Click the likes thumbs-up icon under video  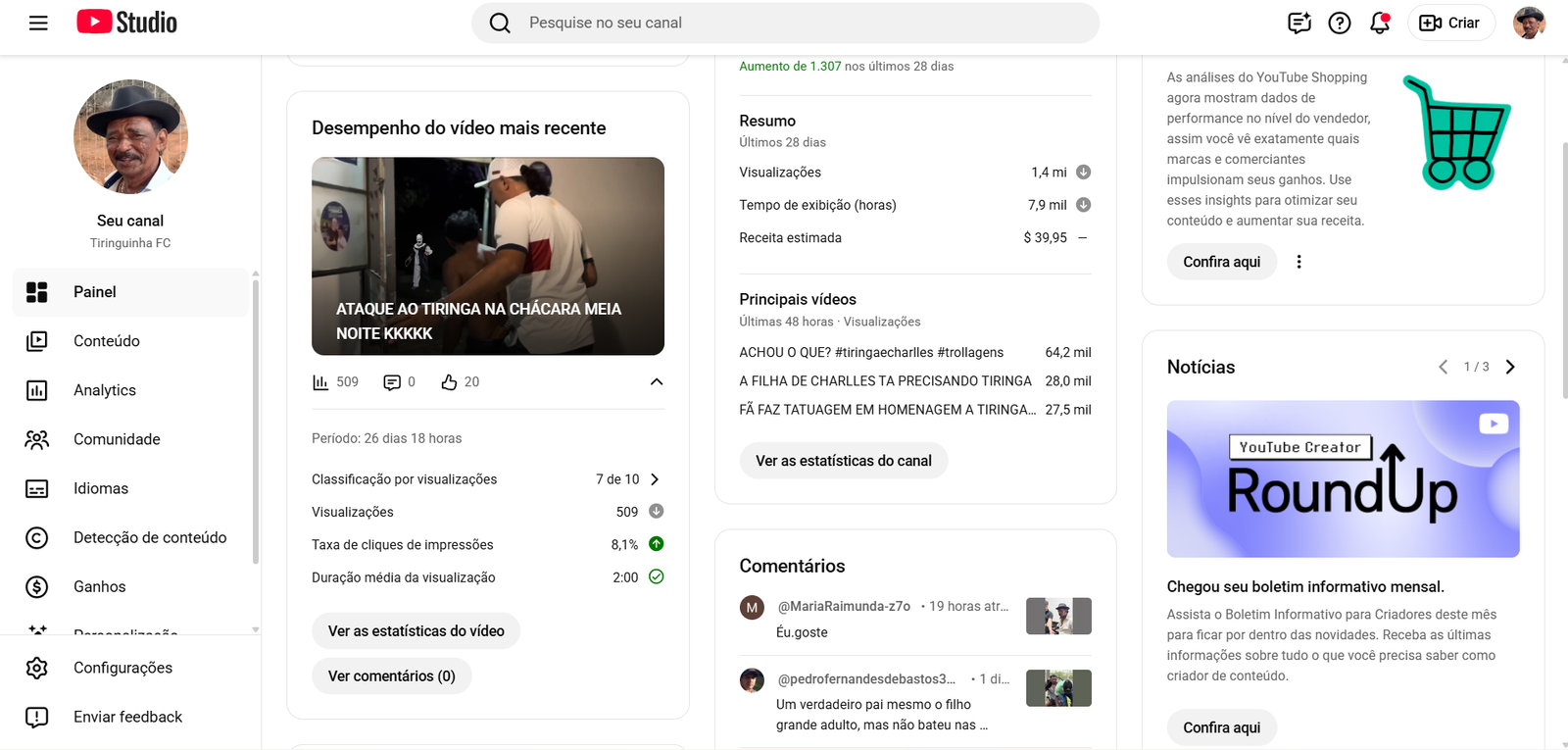(x=449, y=382)
